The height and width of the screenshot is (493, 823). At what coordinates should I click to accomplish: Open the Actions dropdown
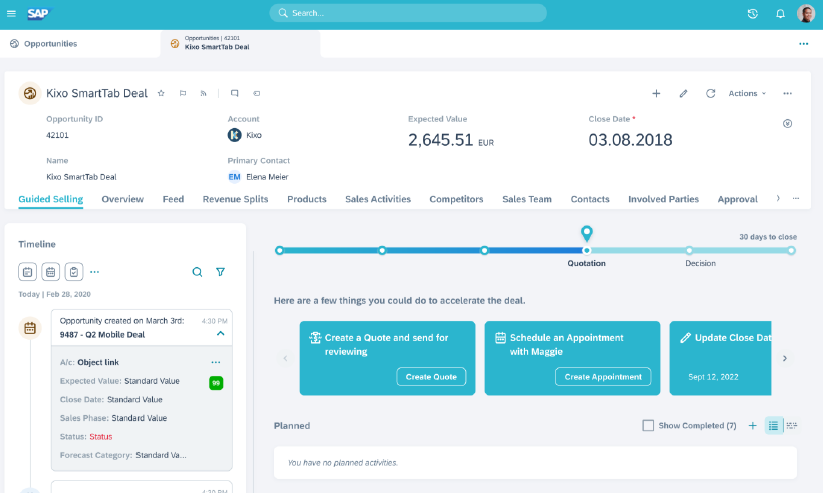747,93
